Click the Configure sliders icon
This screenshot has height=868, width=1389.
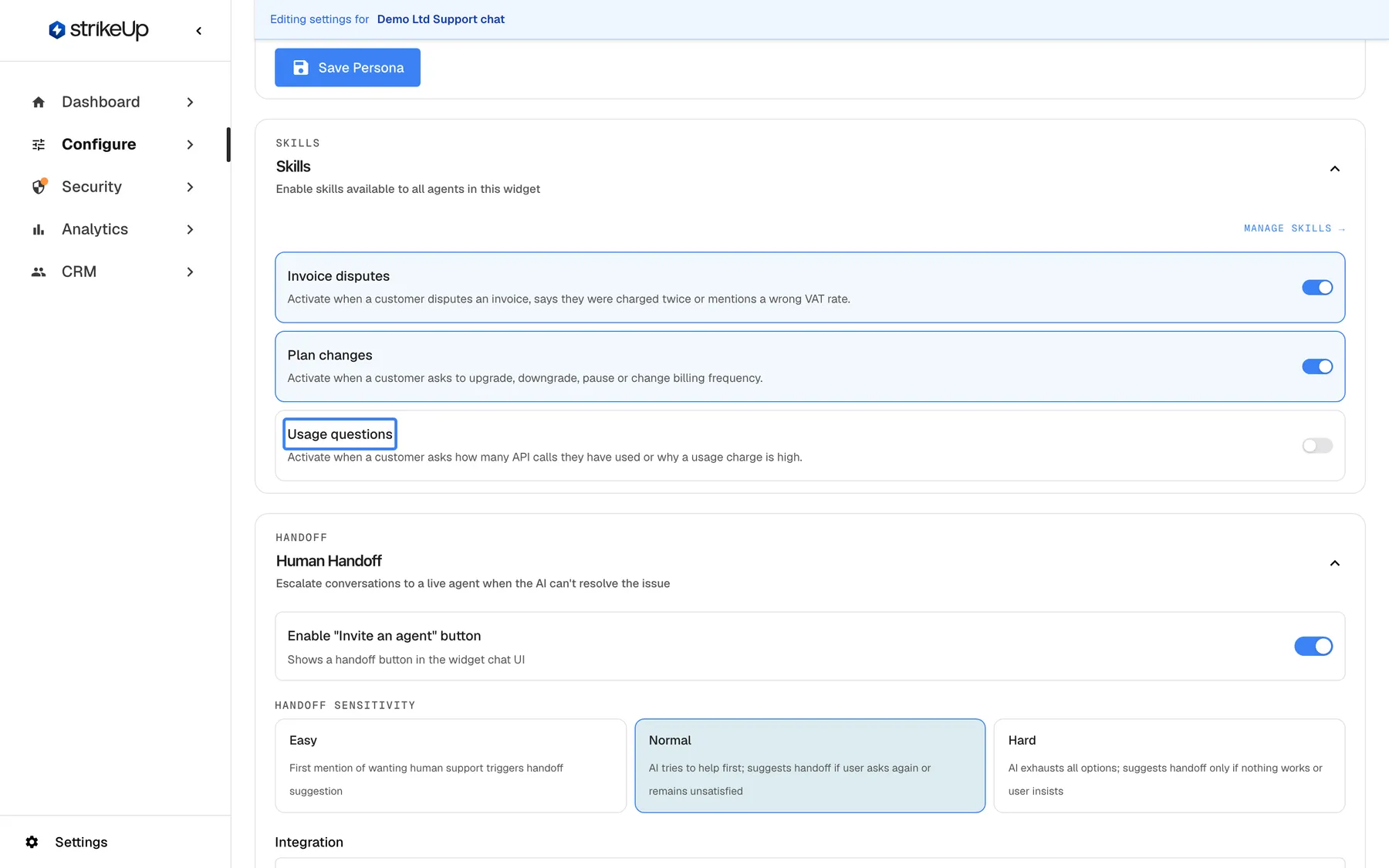[x=39, y=144]
